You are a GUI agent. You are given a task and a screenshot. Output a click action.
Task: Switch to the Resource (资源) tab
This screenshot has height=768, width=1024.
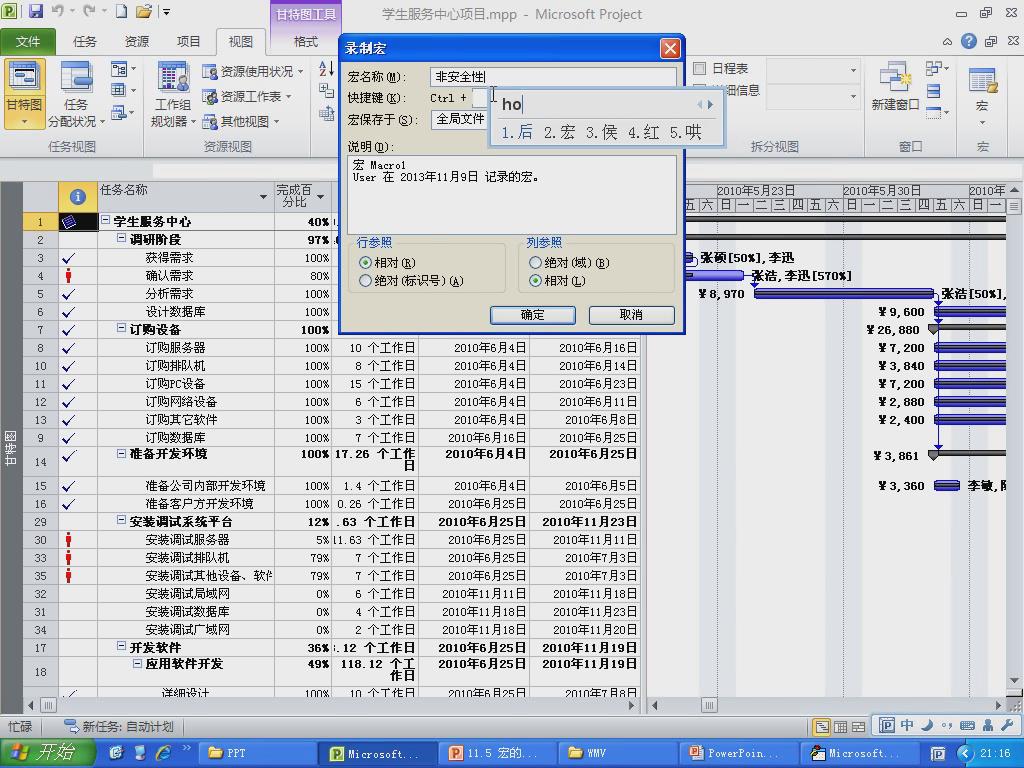[x=136, y=42]
